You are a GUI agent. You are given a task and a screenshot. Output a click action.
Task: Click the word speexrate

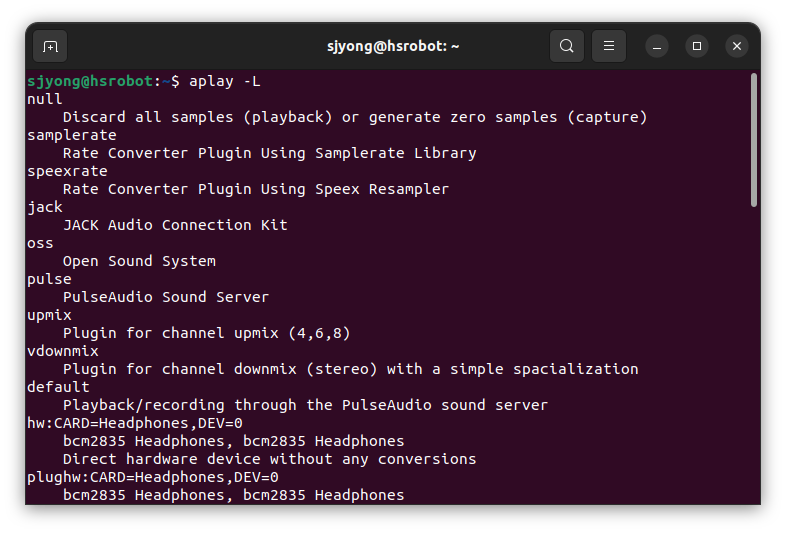pyautogui.click(x=67, y=171)
